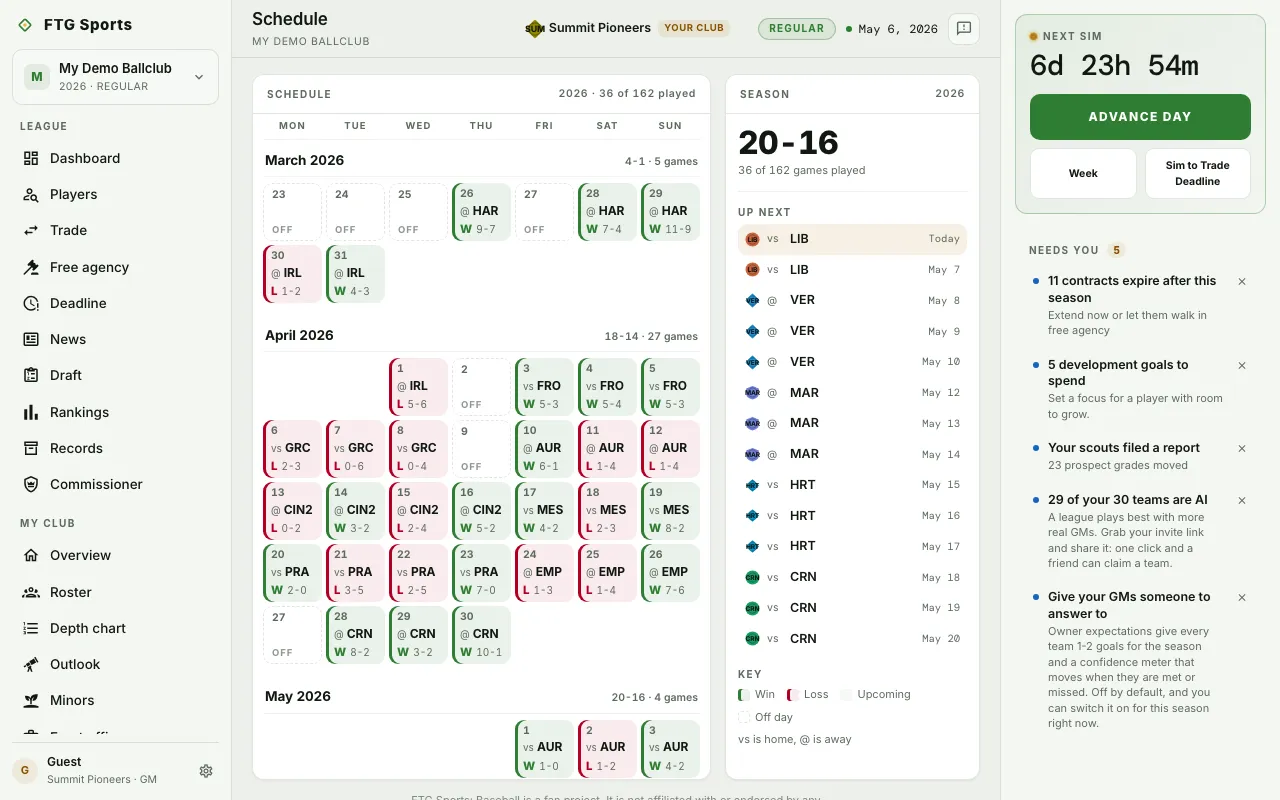Select today's LIB game in Up Next
The height and width of the screenshot is (800, 1280).
[852, 239]
